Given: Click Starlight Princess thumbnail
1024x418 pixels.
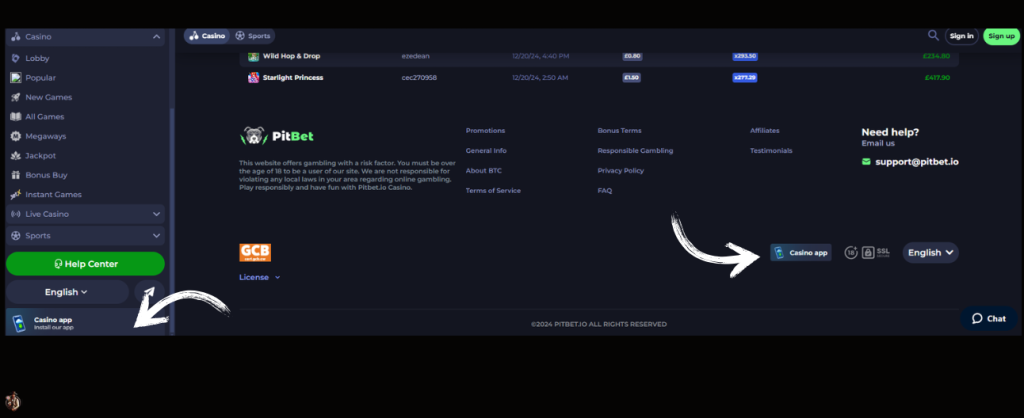Looking at the screenshot, I should [253, 78].
